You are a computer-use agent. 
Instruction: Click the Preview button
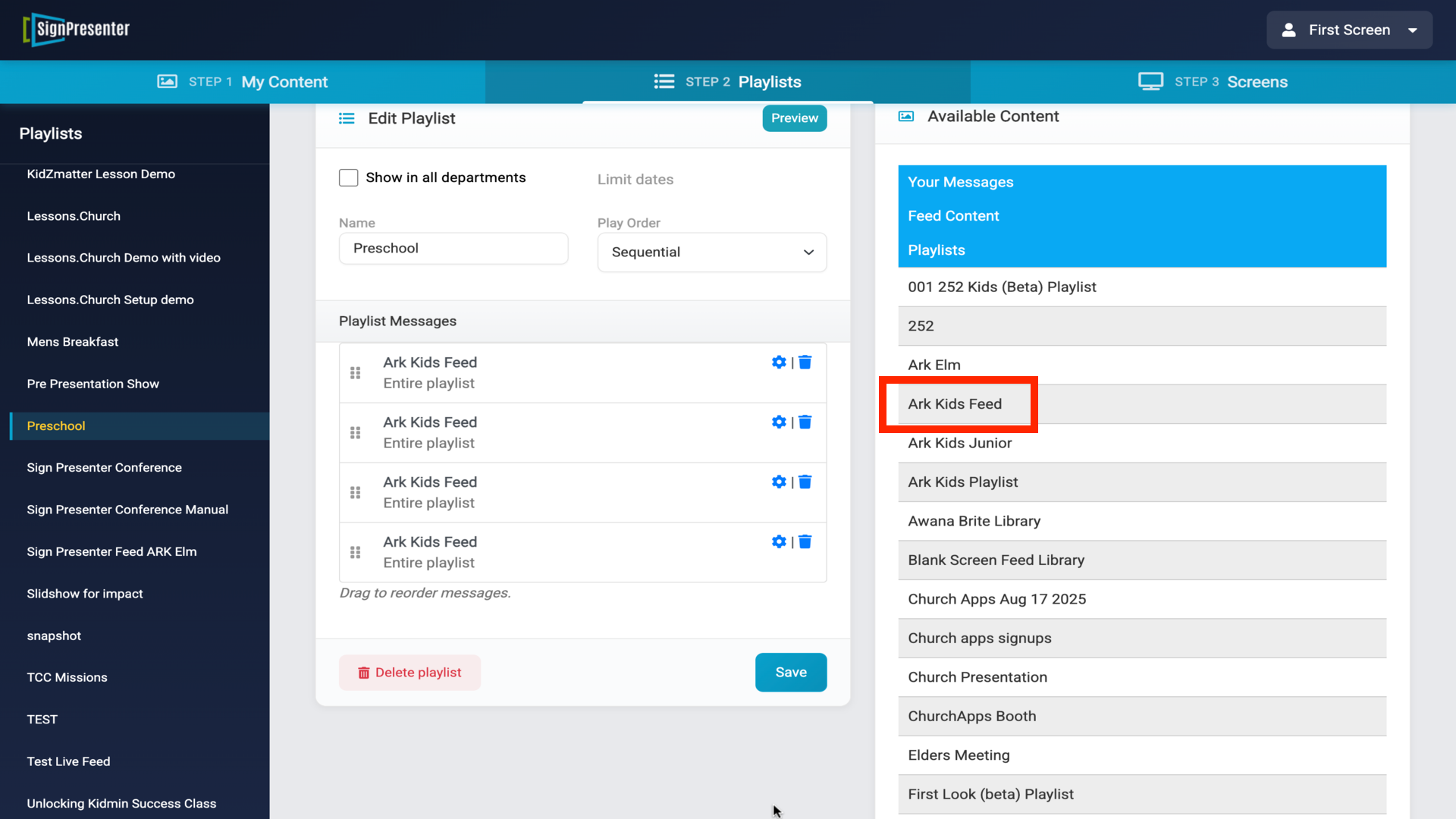pyautogui.click(x=794, y=118)
